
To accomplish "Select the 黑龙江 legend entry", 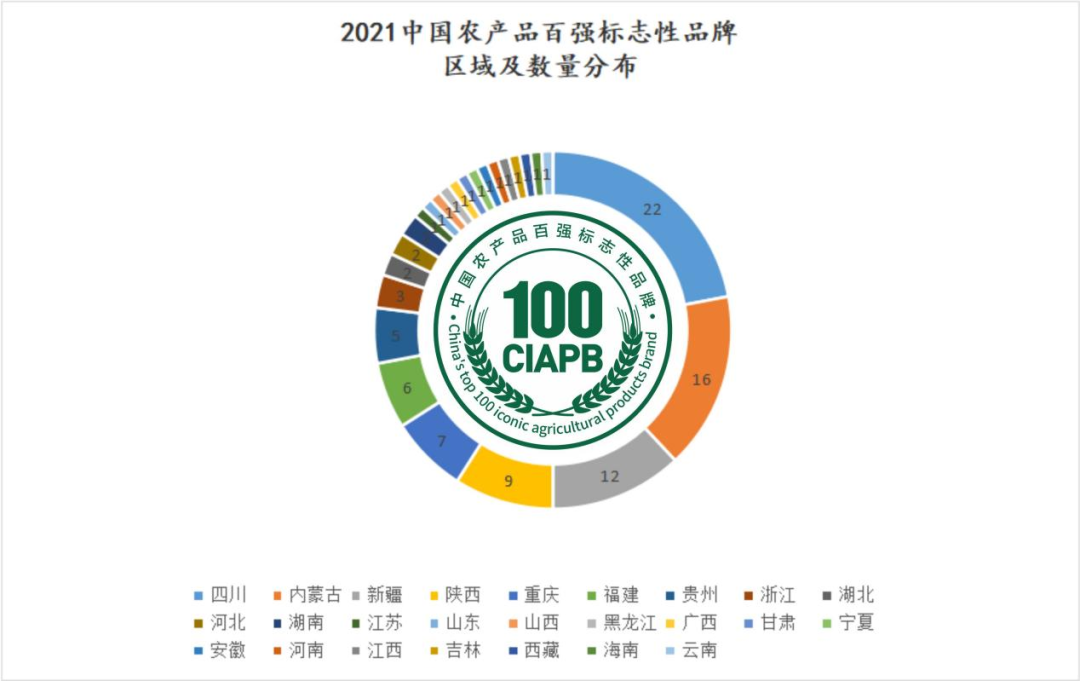I will [x=621, y=623].
